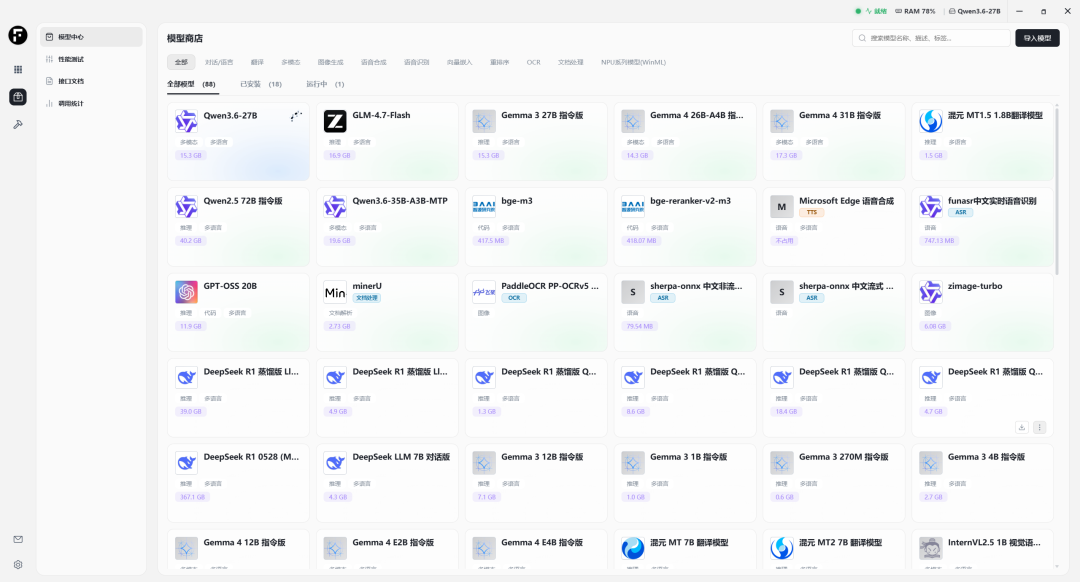The image size is (1080, 582).
Task: Open the Gemma 3 270M 指令版 card title
Action: [844, 457]
